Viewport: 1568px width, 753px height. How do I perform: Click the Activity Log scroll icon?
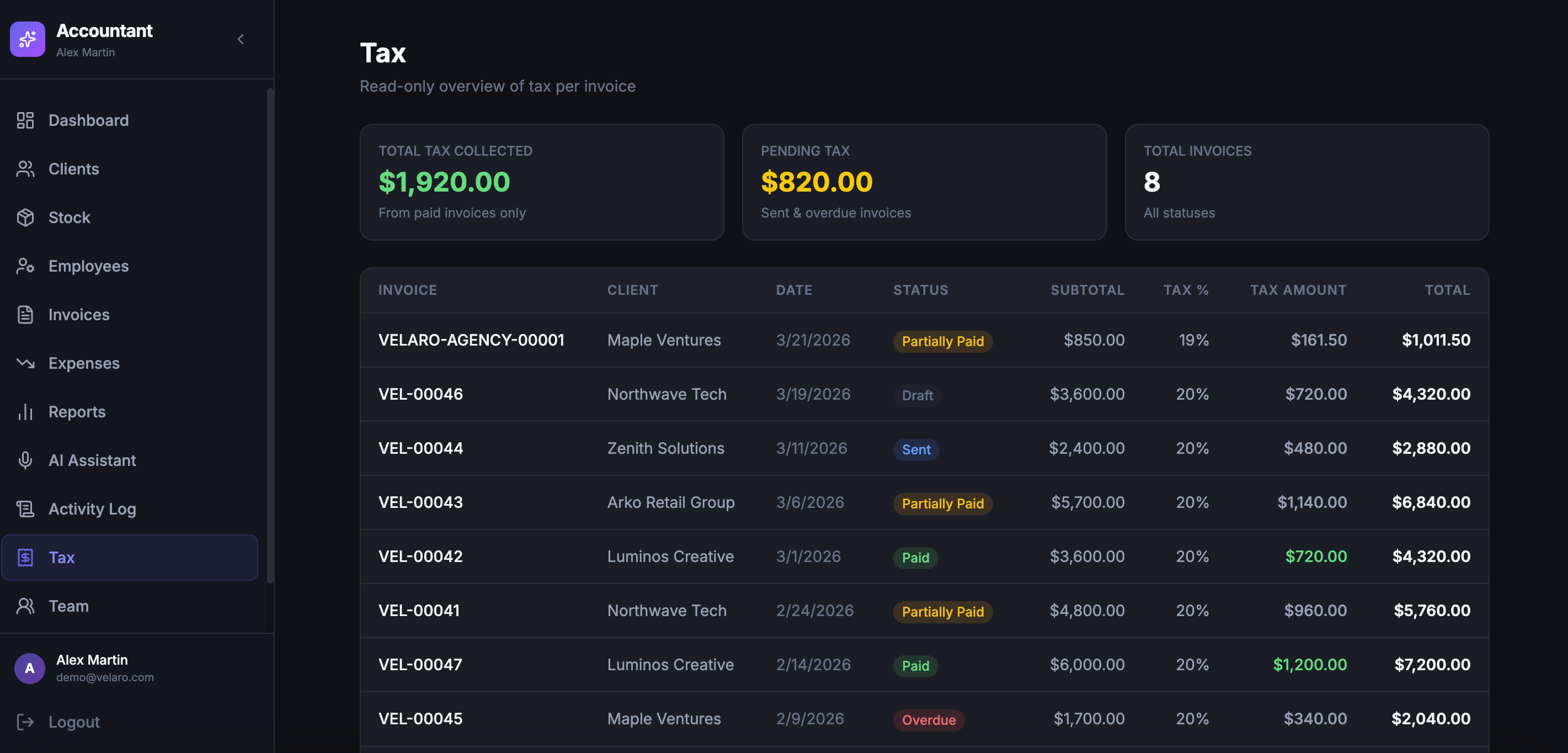point(25,508)
